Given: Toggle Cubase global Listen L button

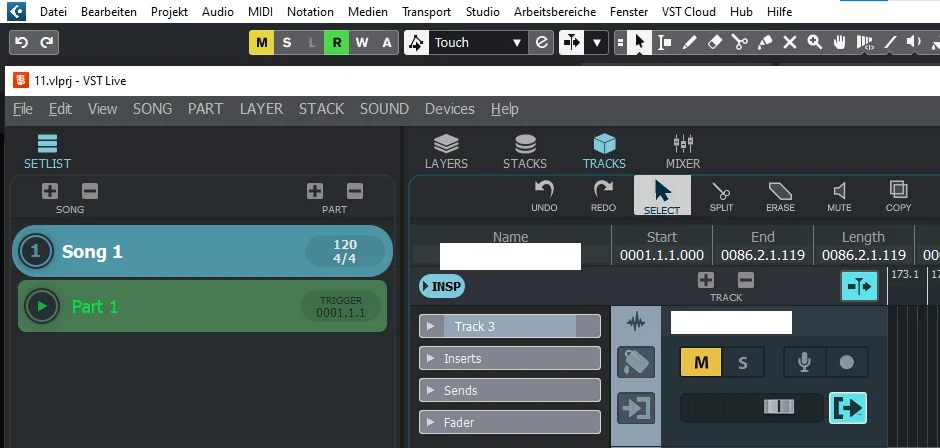Looking at the screenshot, I should 312,43.
